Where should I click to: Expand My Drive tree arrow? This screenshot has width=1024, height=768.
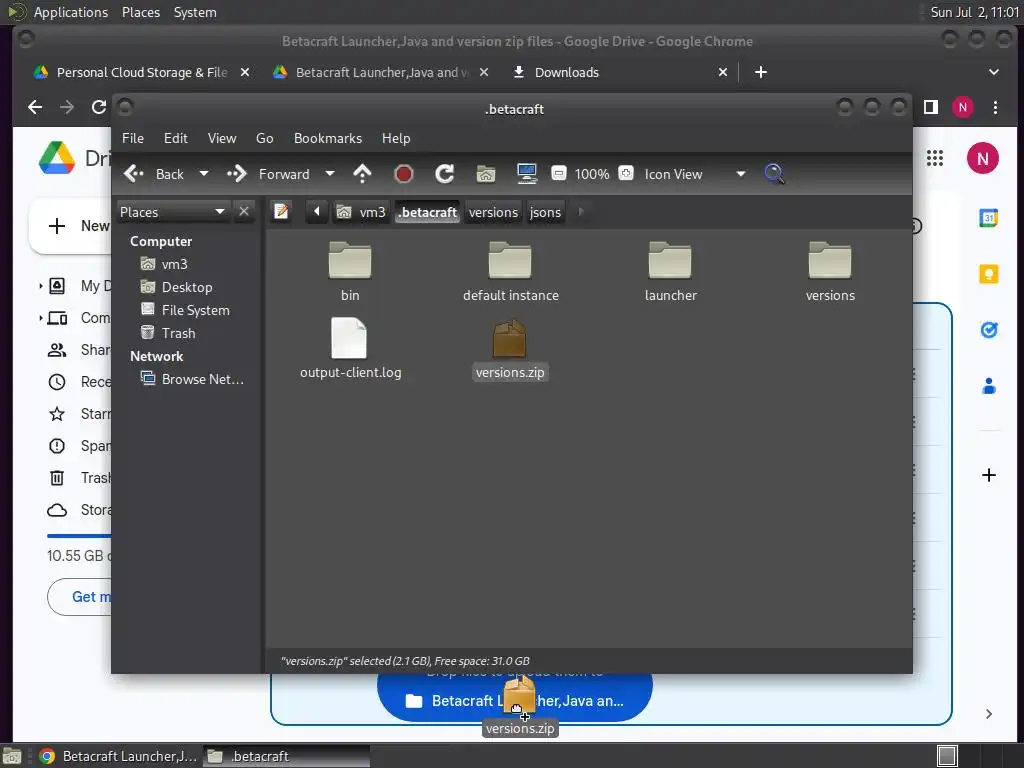pyautogui.click(x=40, y=285)
